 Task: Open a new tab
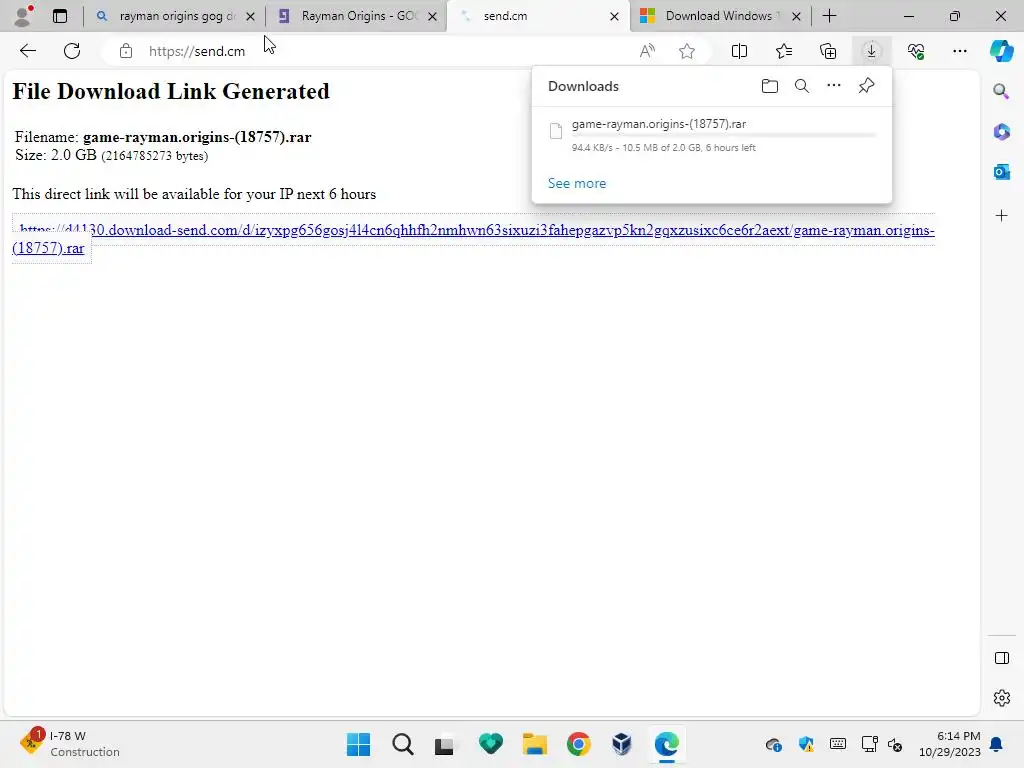pos(829,16)
